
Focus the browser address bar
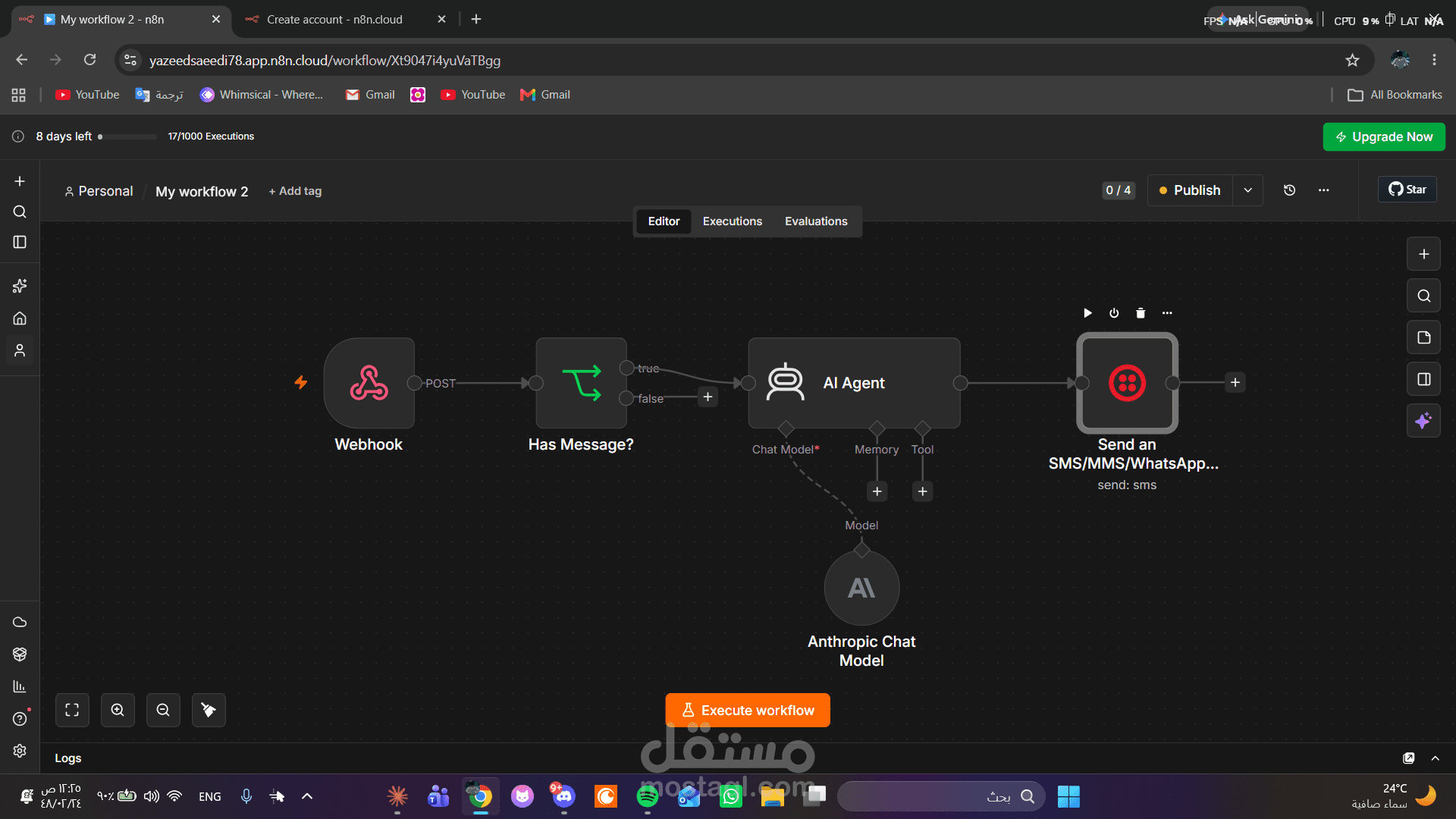tap(743, 60)
